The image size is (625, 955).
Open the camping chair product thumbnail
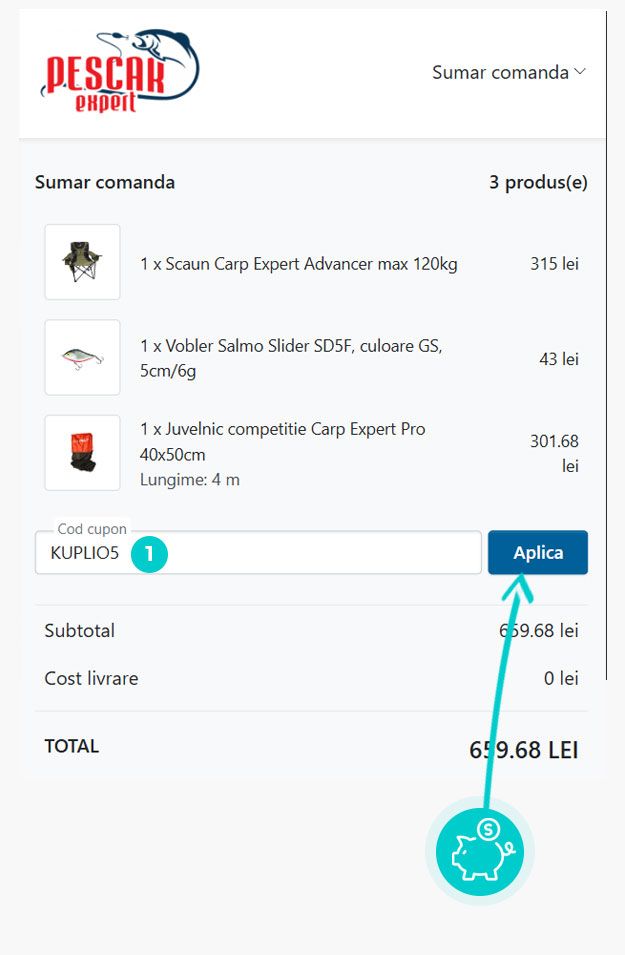point(82,262)
